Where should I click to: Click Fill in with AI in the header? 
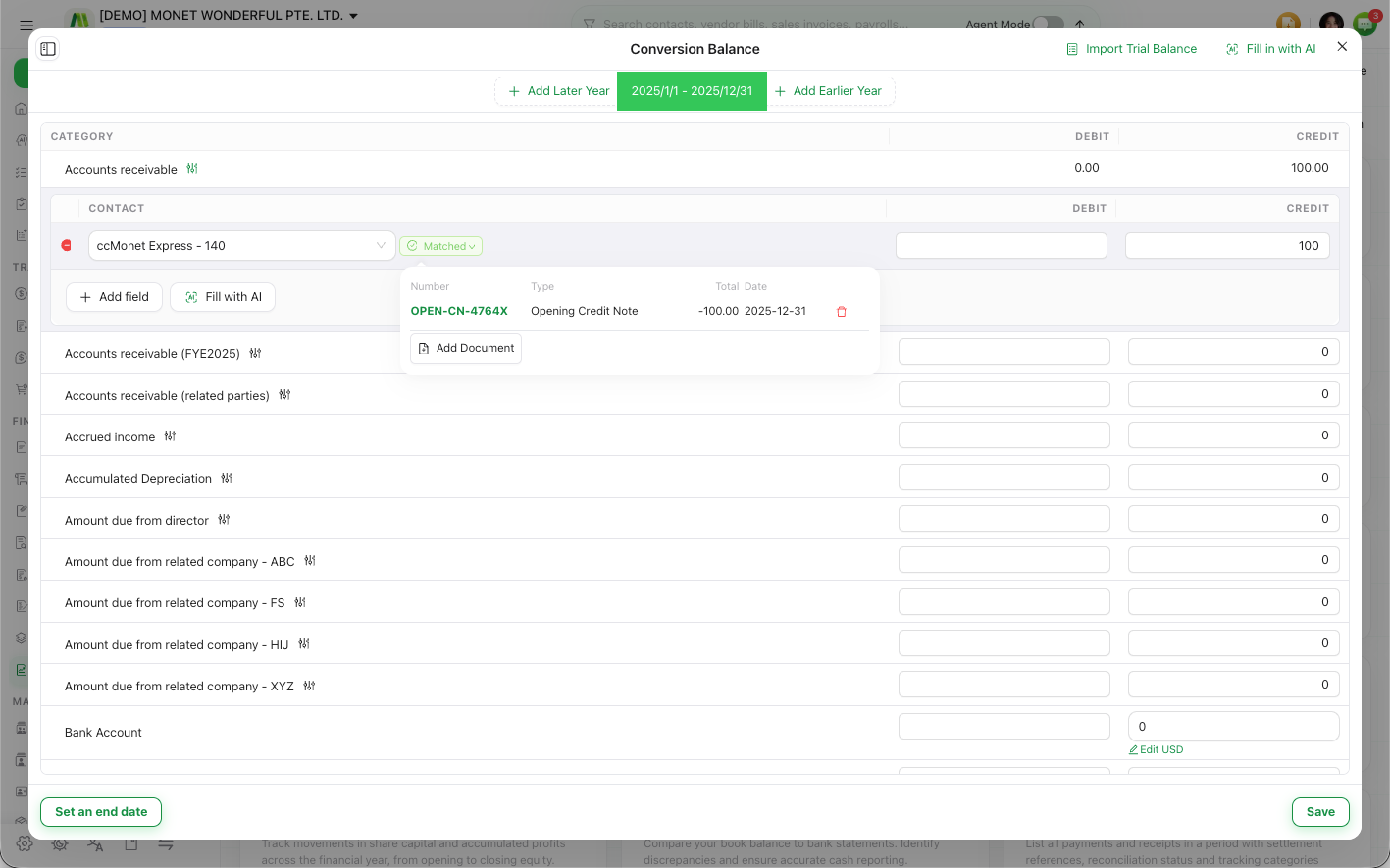pyautogui.click(x=1270, y=49)
